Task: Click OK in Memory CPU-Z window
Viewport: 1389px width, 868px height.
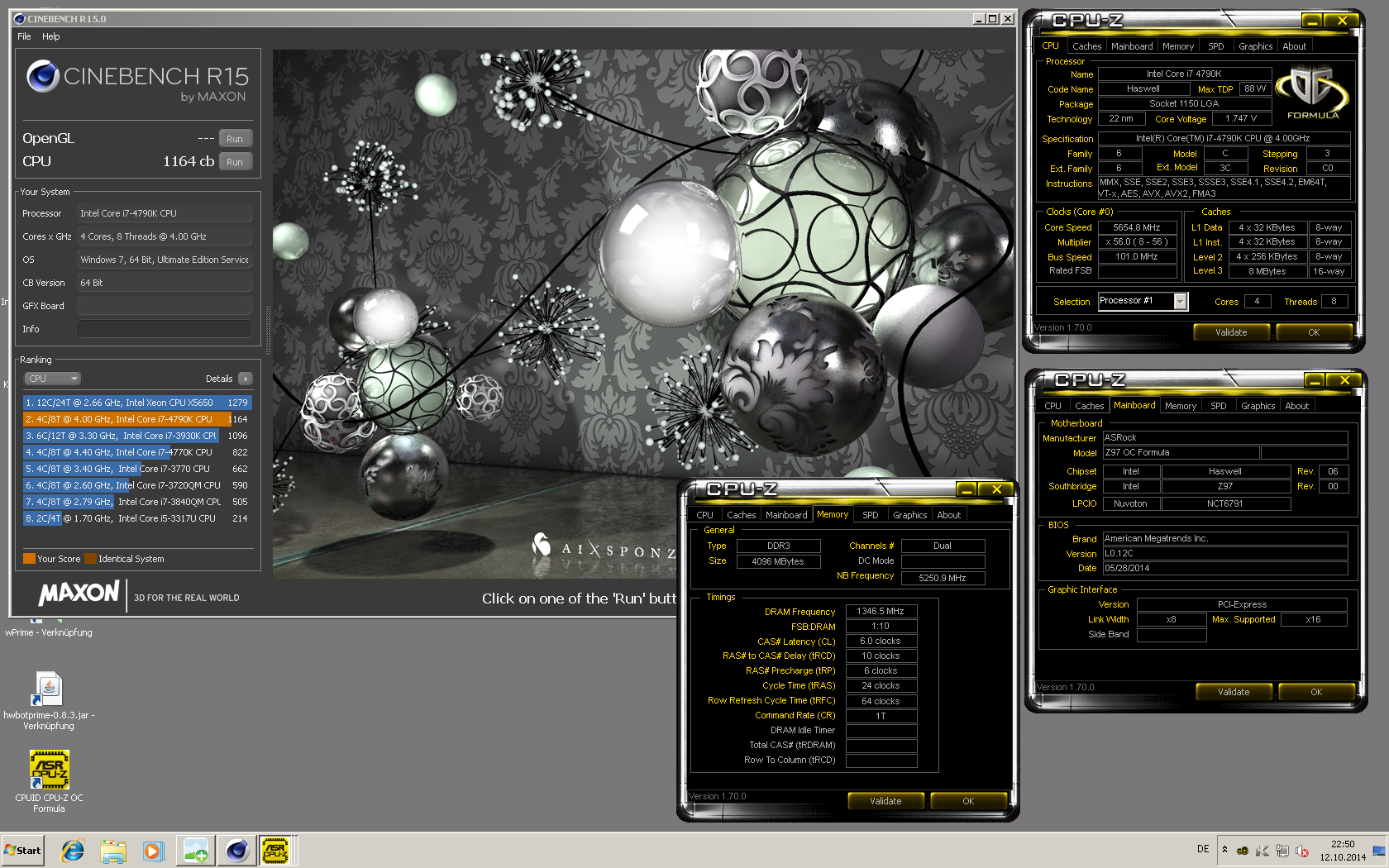Action: (x=968, y=801)
